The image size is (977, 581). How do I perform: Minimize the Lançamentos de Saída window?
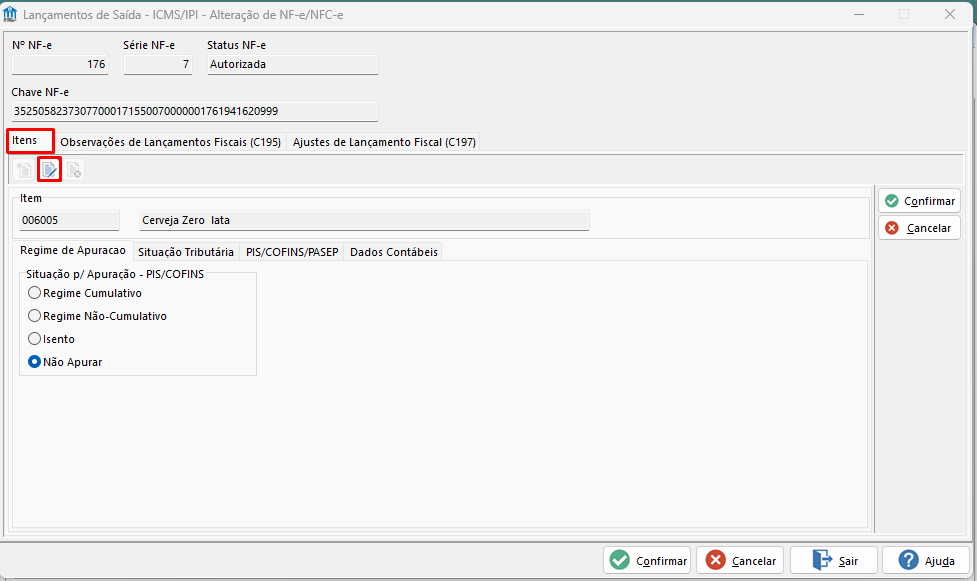pos(859,14)
